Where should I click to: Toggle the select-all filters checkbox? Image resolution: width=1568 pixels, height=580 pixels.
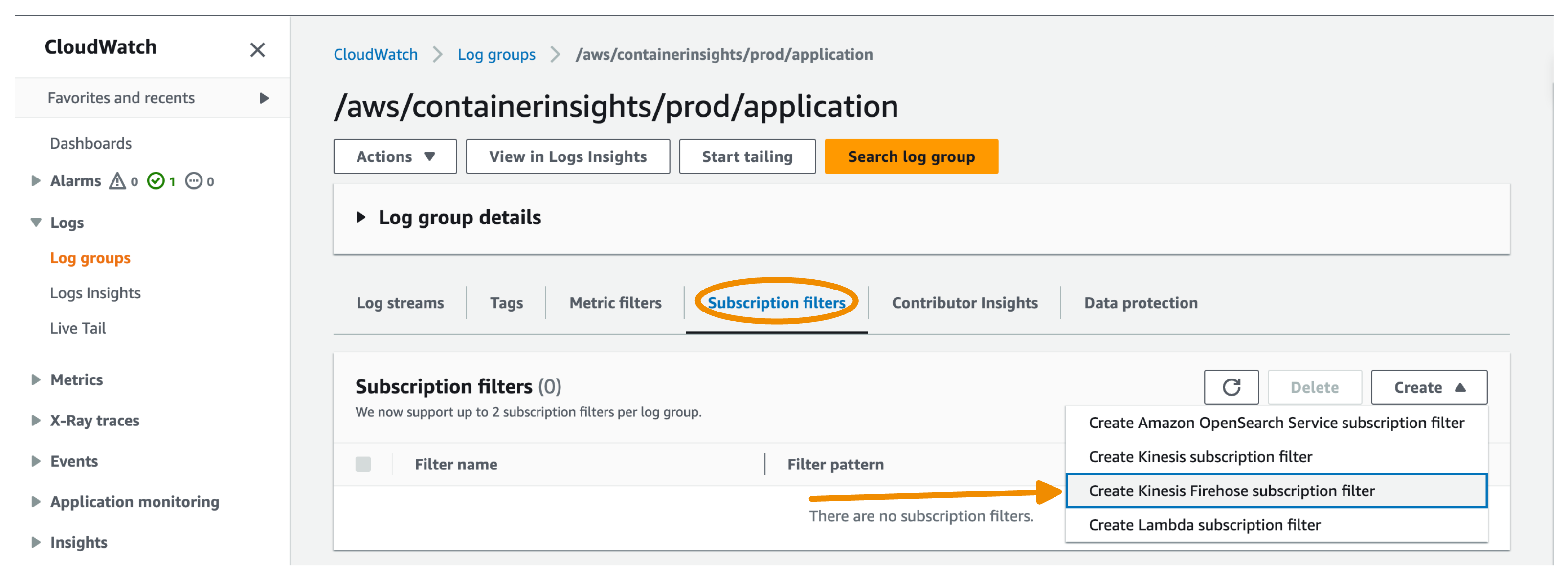(x=363, y=465)
